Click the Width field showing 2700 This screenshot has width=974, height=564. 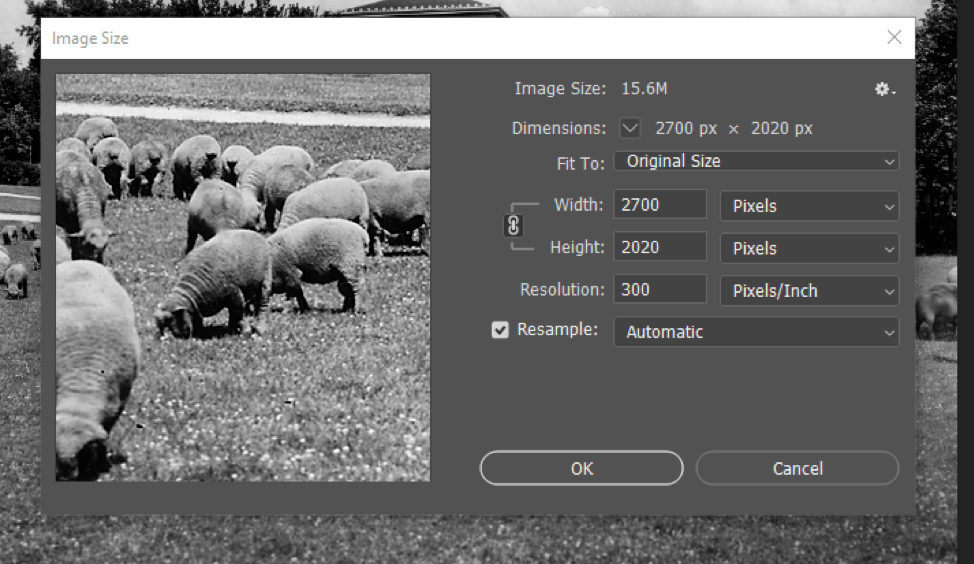[660, 204]
